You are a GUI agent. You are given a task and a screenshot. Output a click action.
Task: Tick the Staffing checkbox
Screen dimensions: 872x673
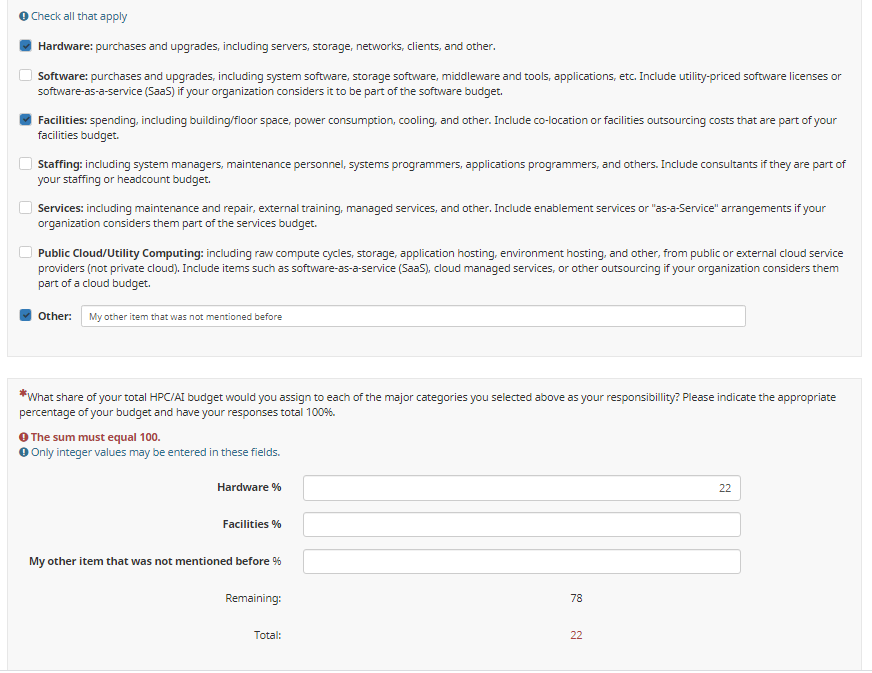click(x=26, y=164)
